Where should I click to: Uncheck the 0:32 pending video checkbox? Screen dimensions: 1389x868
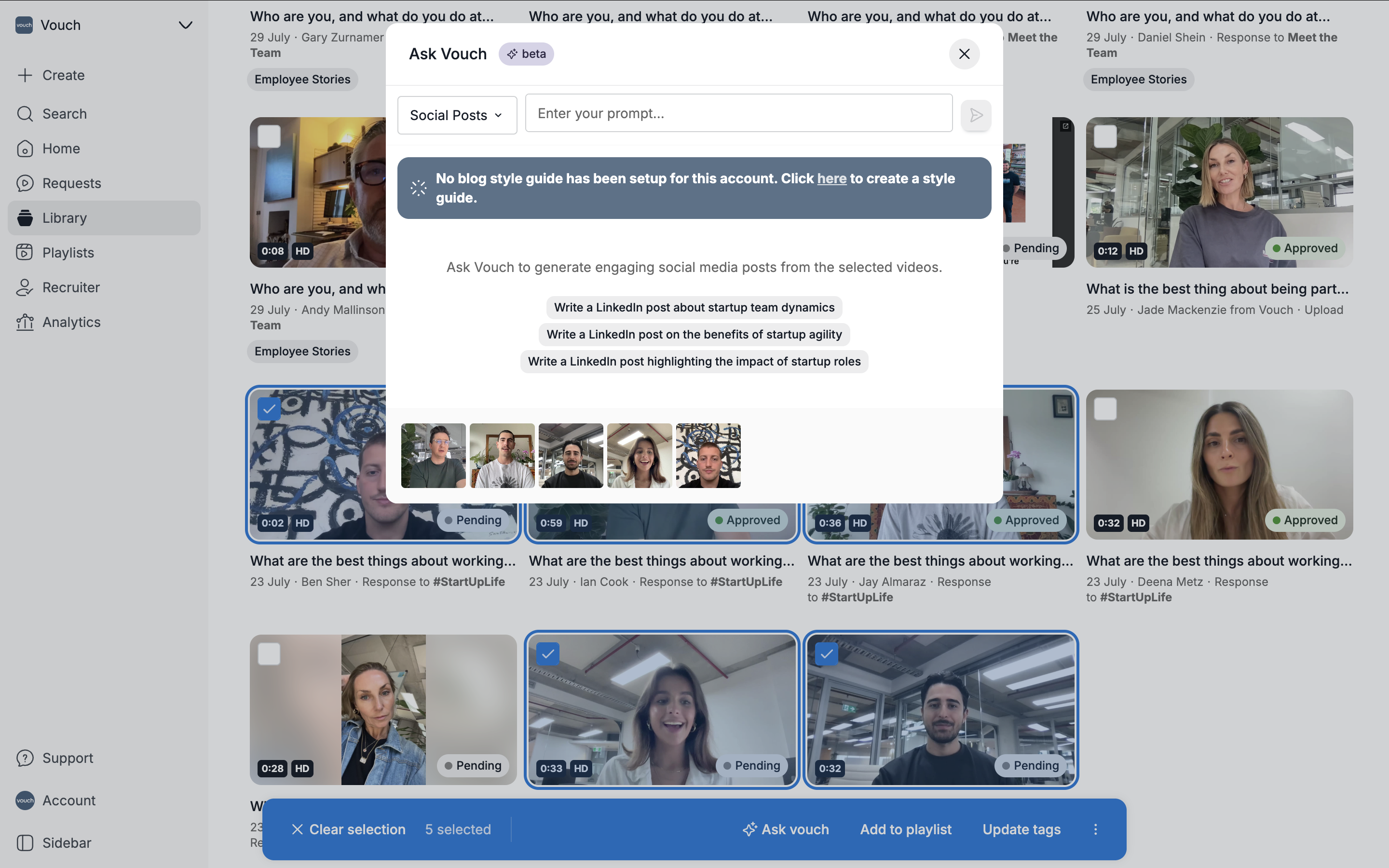click(x=827, y=654)
